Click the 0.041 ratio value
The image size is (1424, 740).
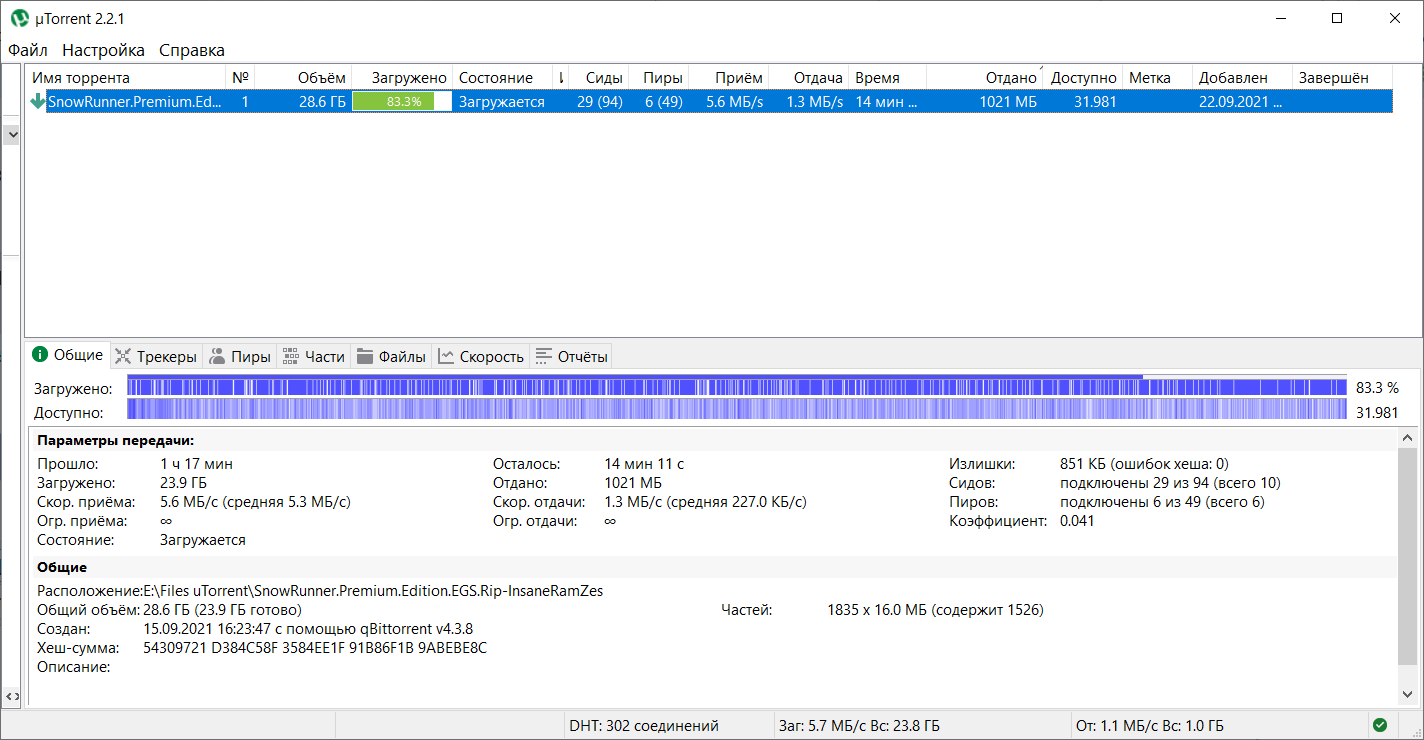pyautogui.click(x=1077, y=521)
